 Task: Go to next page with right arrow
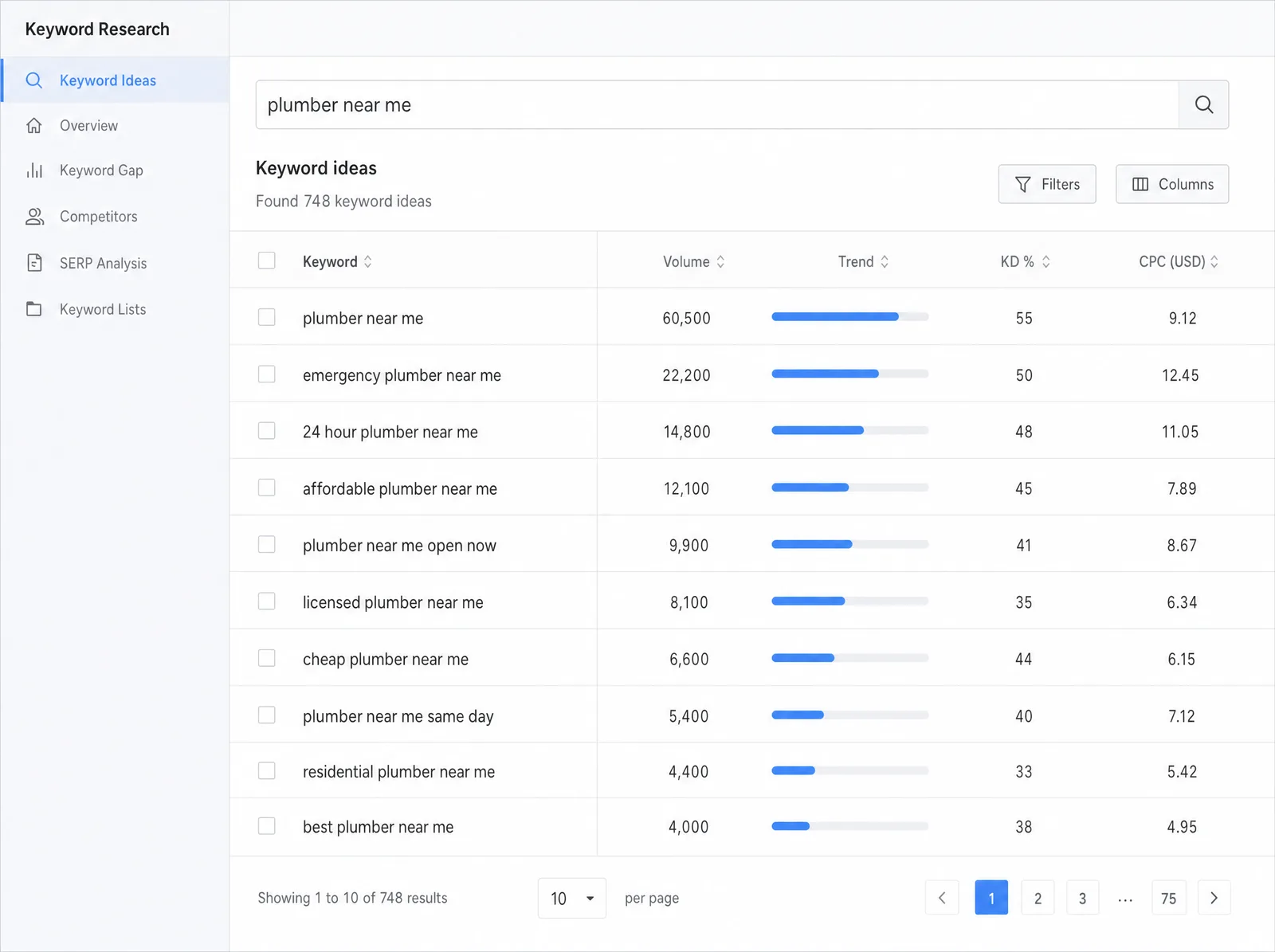[1214, 898]
